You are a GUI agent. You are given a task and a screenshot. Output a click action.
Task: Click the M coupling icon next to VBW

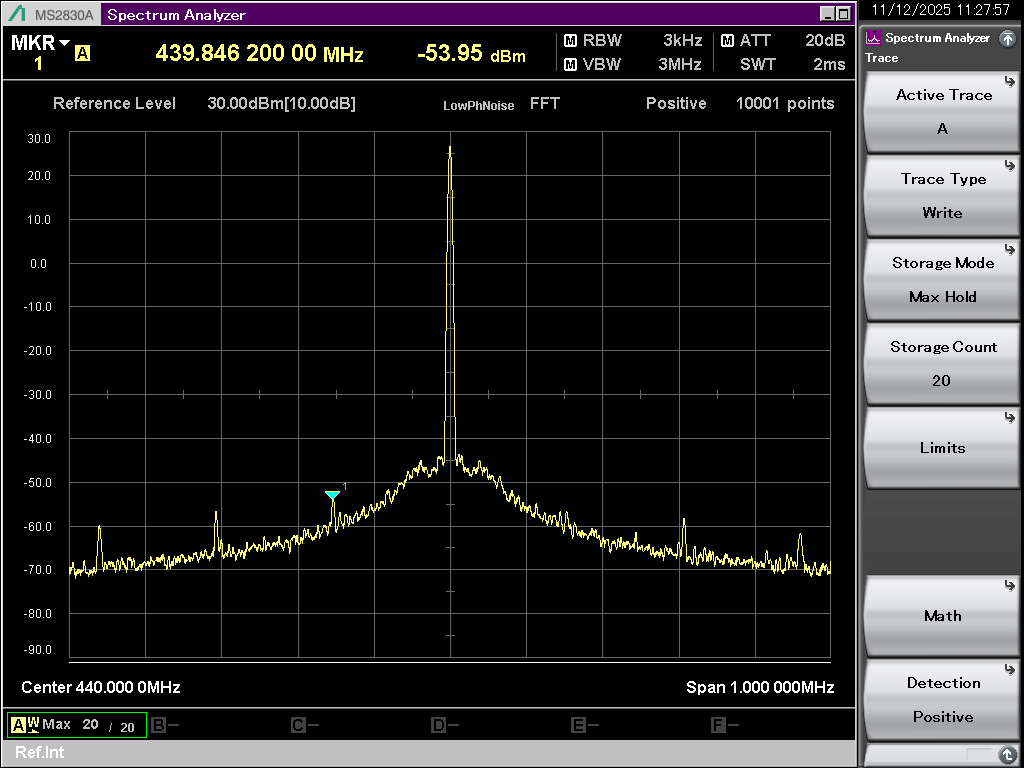pos(571,65)
